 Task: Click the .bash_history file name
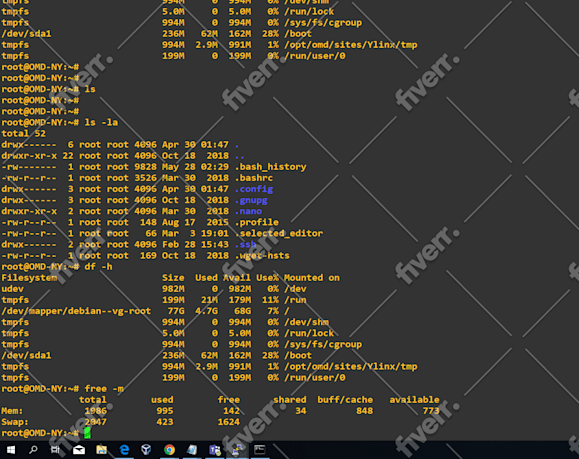[x=271, y=167]
